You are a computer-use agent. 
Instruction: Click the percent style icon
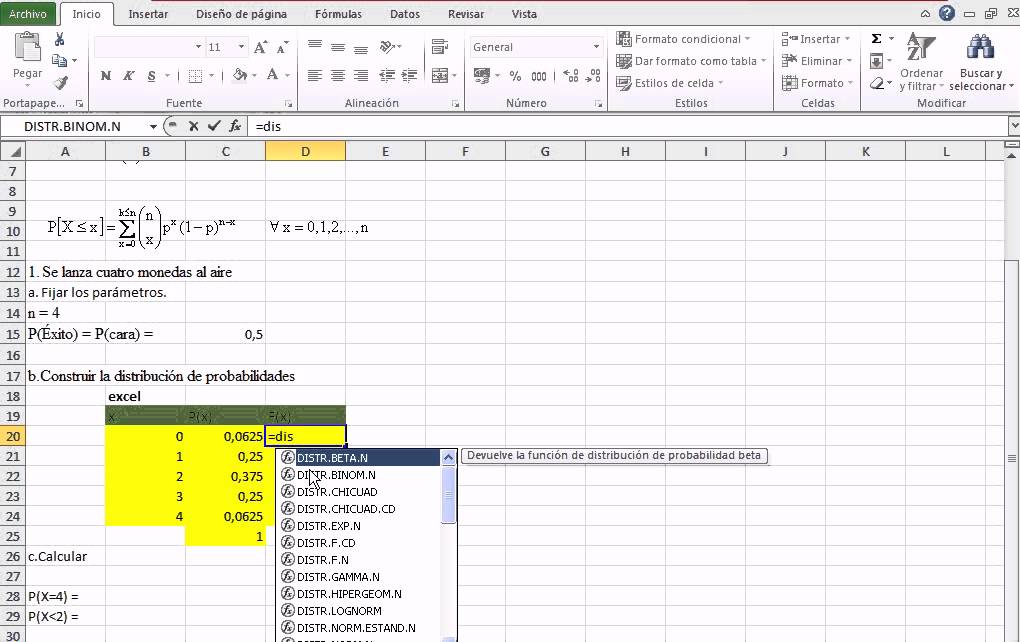coord(515,76)
